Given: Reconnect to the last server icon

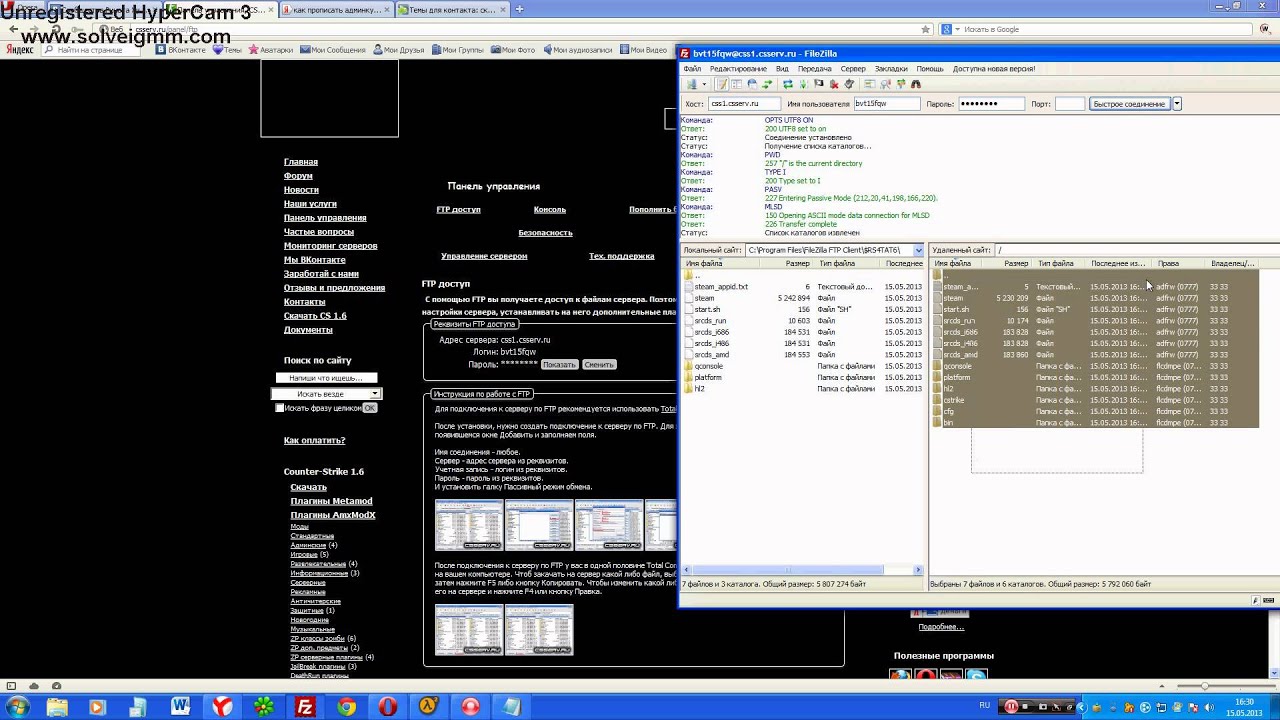Looking at the screenshot, I should (x=849, y=84).
